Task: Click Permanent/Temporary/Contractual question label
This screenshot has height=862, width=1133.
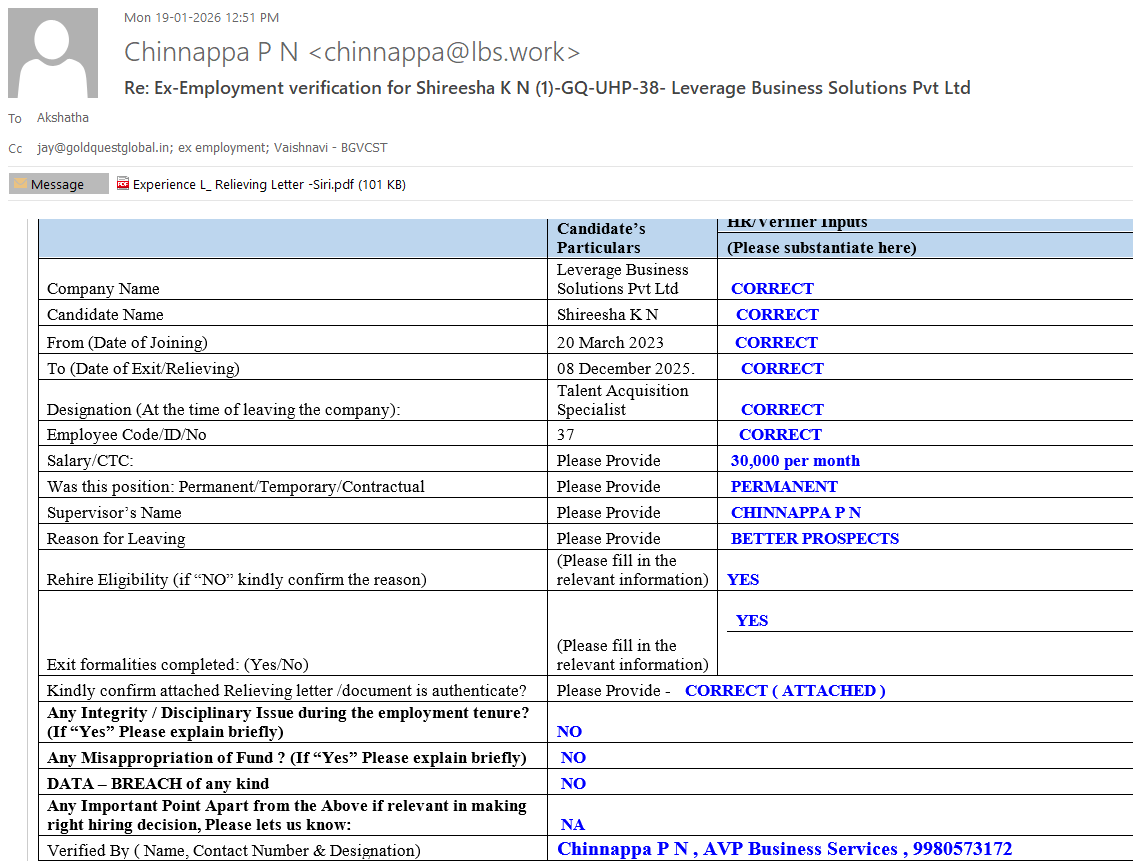Action: point(236,486)
